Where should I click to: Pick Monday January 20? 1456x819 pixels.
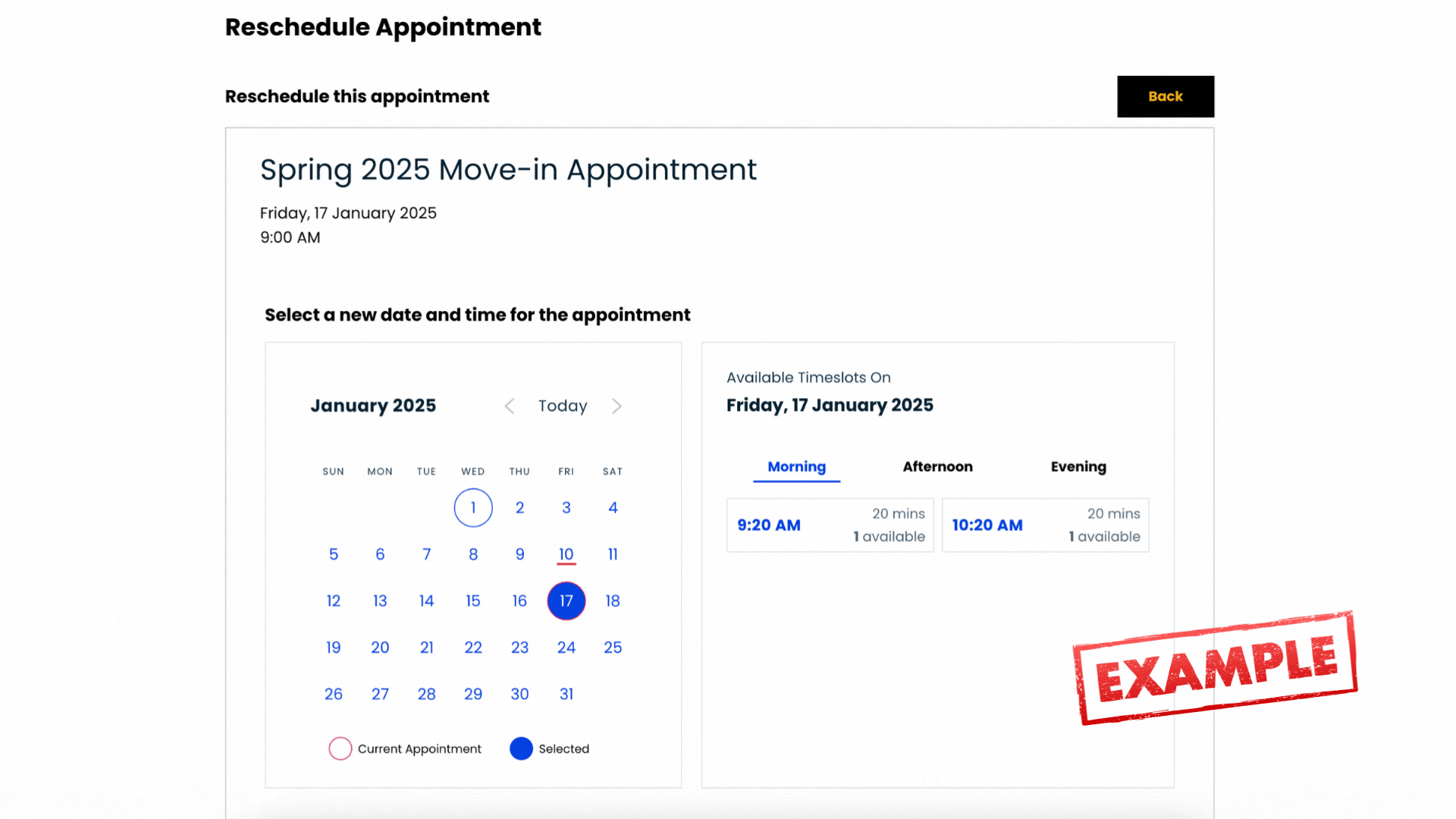[x=380, y=648]
